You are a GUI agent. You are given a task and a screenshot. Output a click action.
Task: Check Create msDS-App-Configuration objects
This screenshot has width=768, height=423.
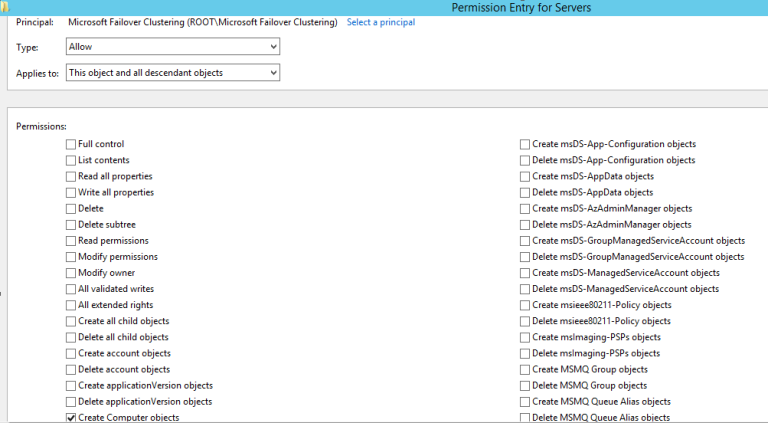pos(525,144)
